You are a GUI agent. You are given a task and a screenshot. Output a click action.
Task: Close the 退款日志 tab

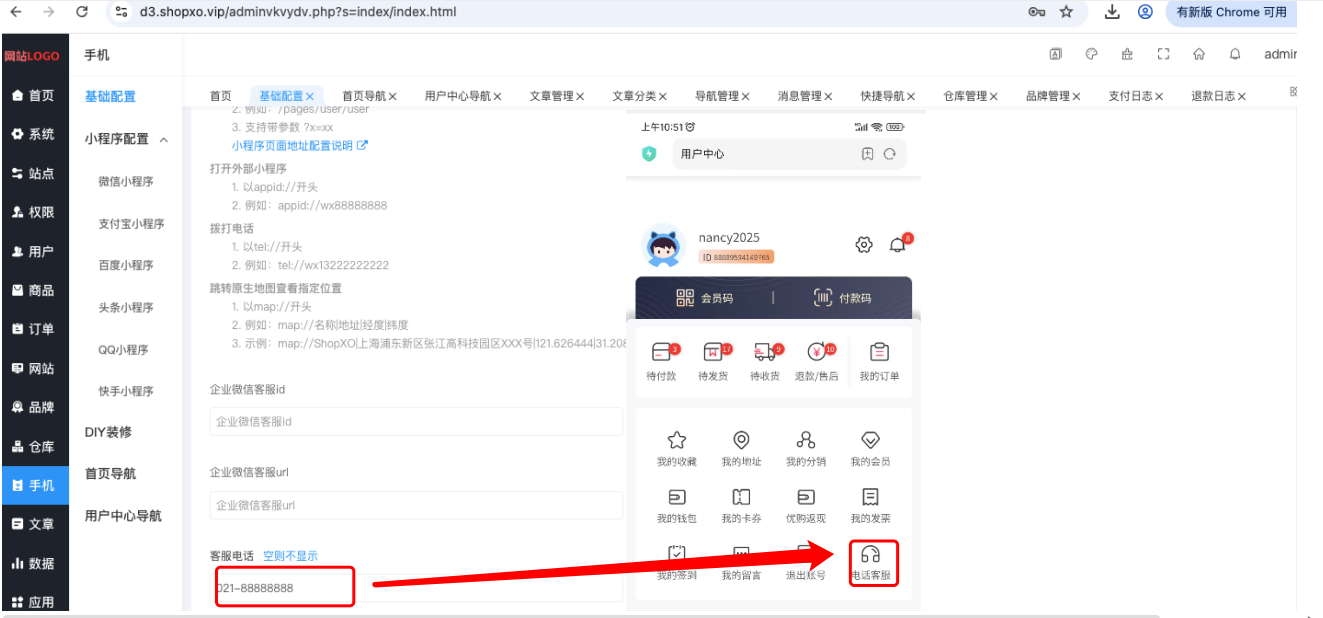[x=1242, y=96]
